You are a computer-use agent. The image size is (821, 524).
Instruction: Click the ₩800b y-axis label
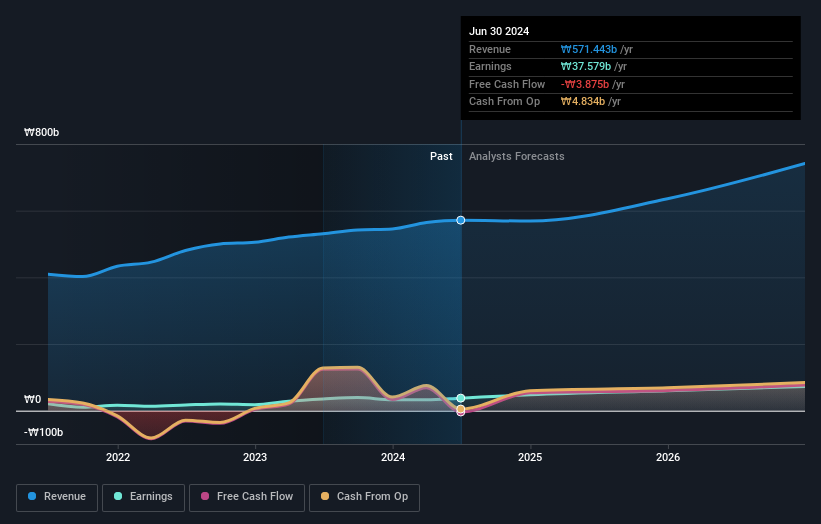(41, 132)
